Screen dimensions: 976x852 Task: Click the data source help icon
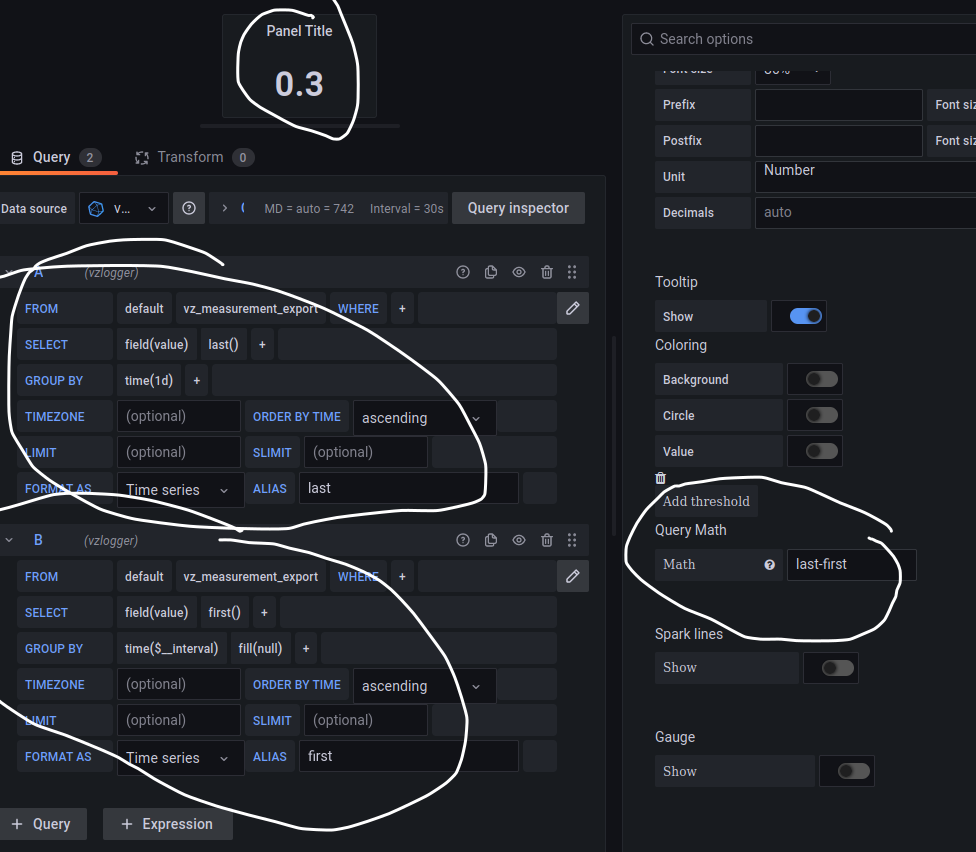(189, 208)
